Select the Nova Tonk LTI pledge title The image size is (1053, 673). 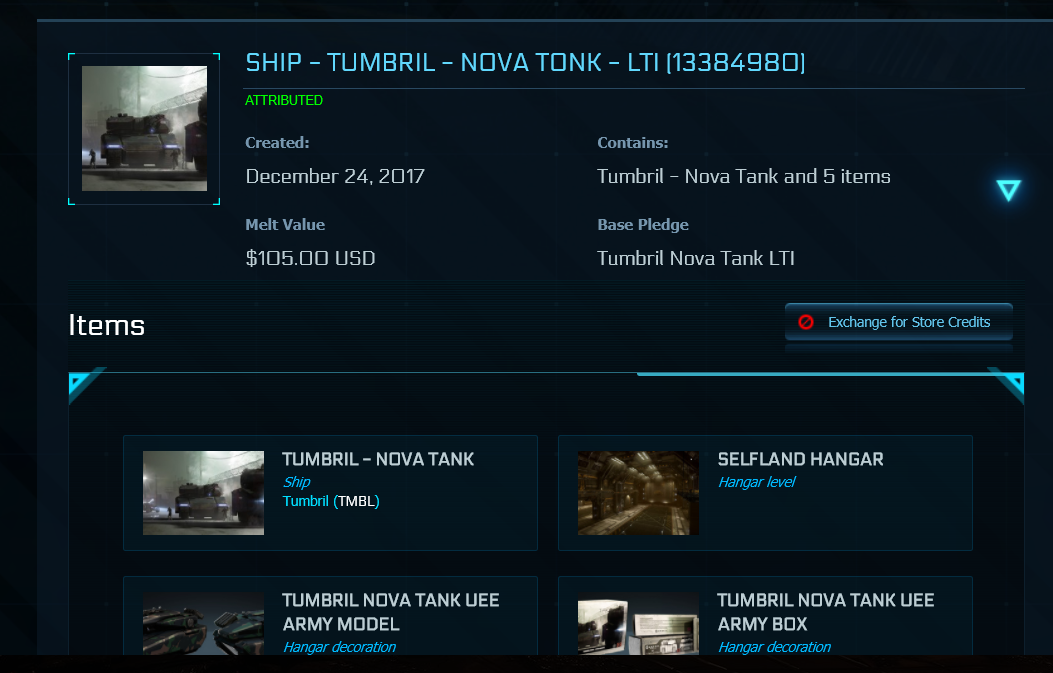[525, 63]
